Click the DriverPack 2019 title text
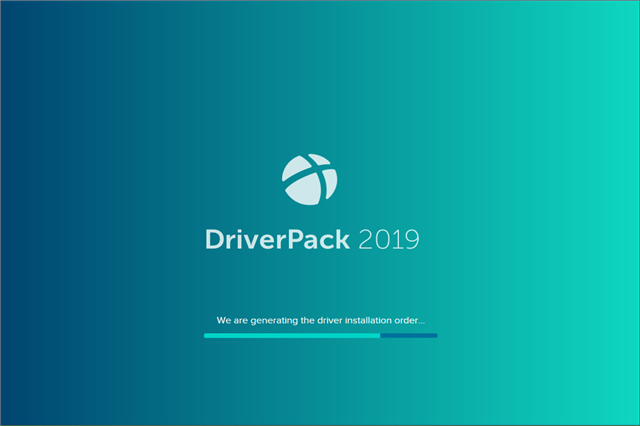The height and width of the screenshot is (426, 640). [312, 239]
